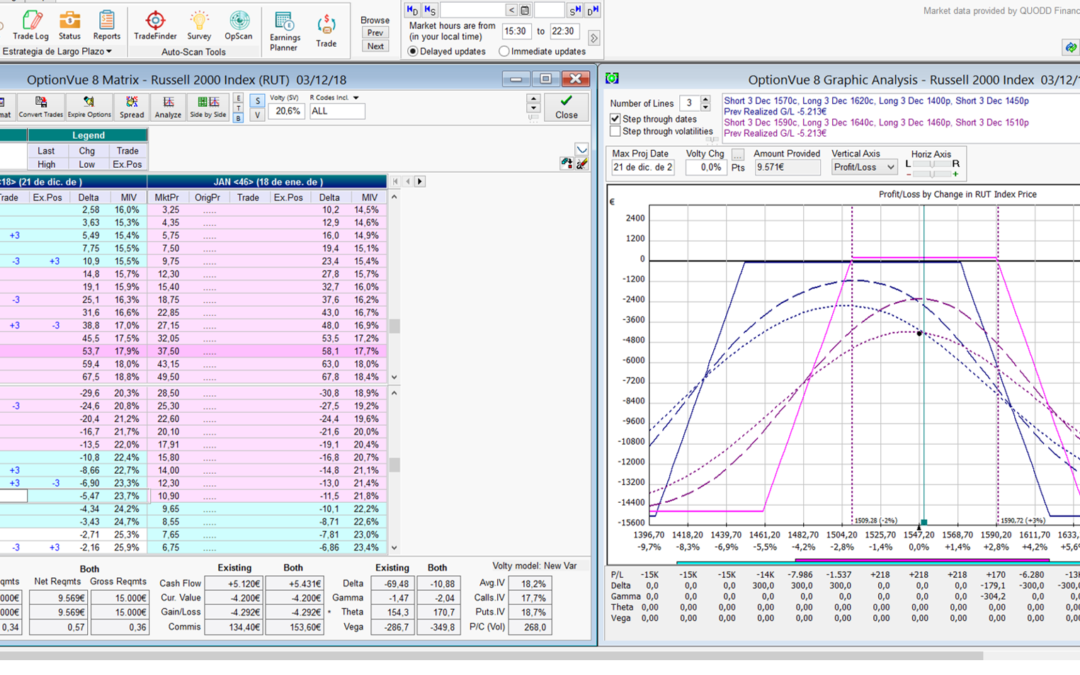The image size is (1080, 675).
Task: Click the previous-day step icon (D)
Action: pos(413,10)
